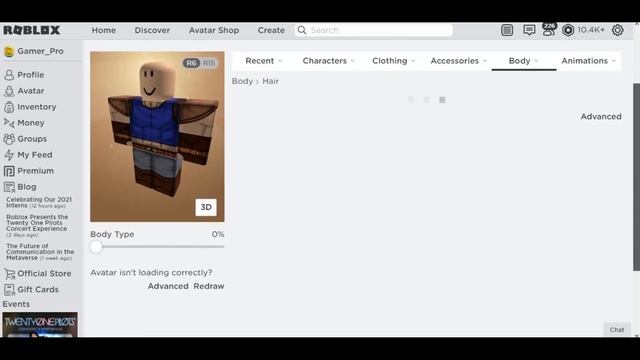The image size is (640, 360).
Task: Click the Inventory sidebar icon
Action: [x=9, y=107]
